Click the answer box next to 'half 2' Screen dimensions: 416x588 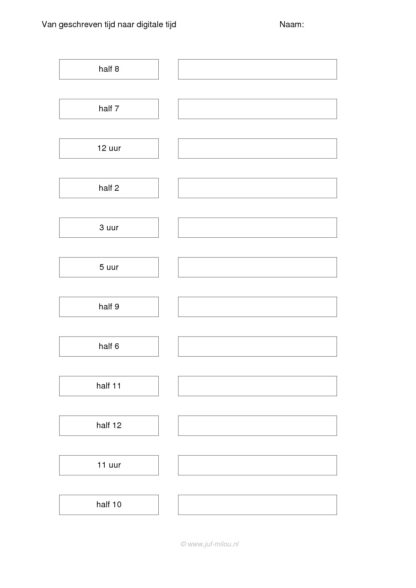(x=257, y=188)
